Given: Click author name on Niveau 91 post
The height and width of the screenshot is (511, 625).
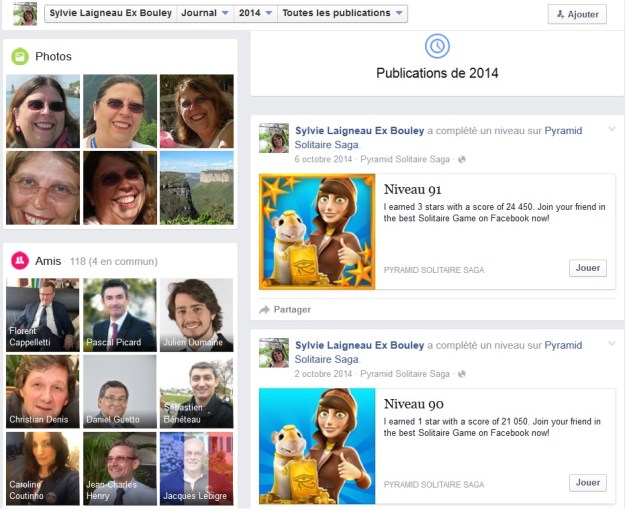Looking at the screenshot, I should [x=360, y=131].
